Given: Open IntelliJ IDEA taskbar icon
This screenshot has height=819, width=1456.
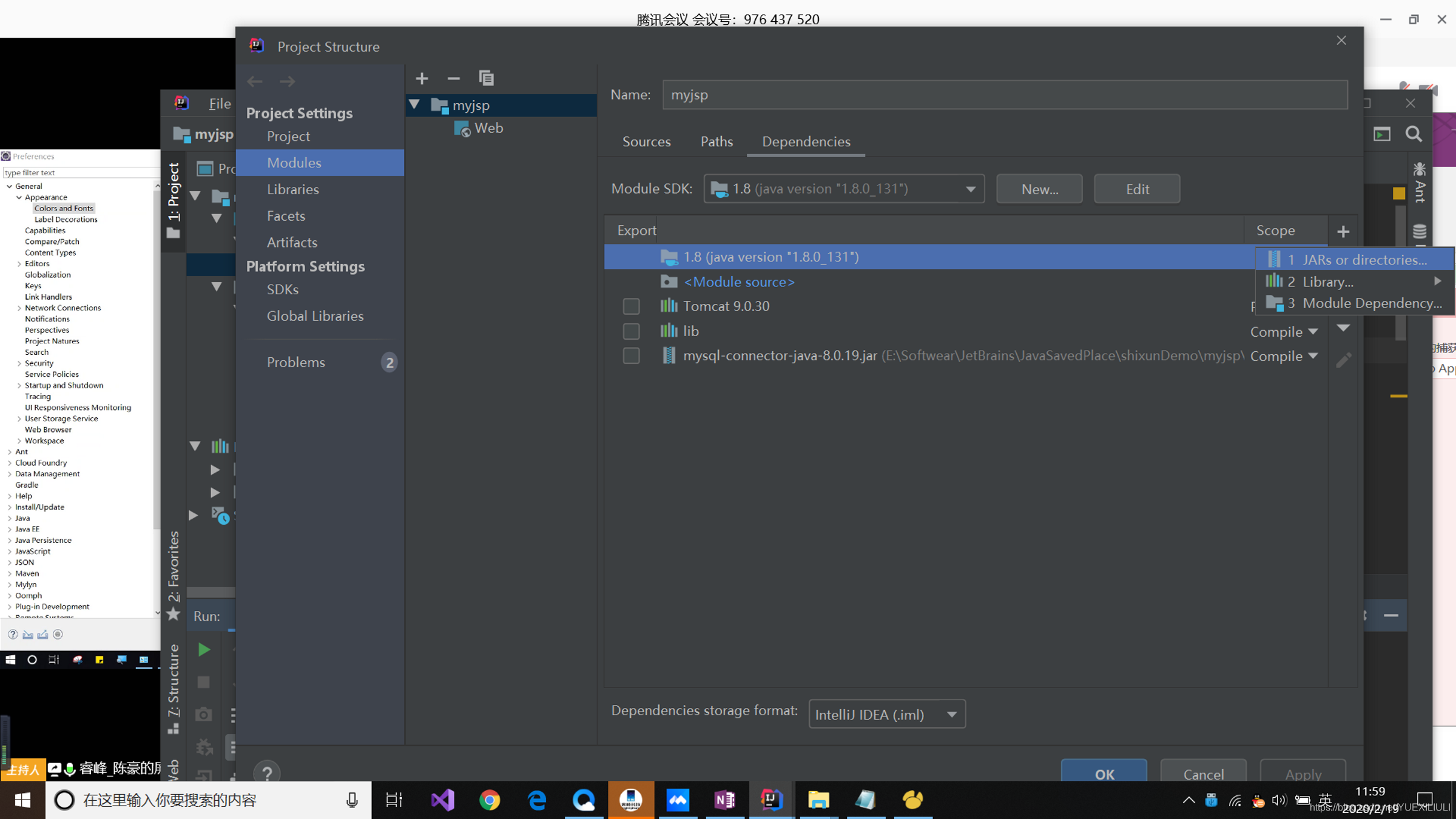Looking at the screenshot, I should click(772, 800).
